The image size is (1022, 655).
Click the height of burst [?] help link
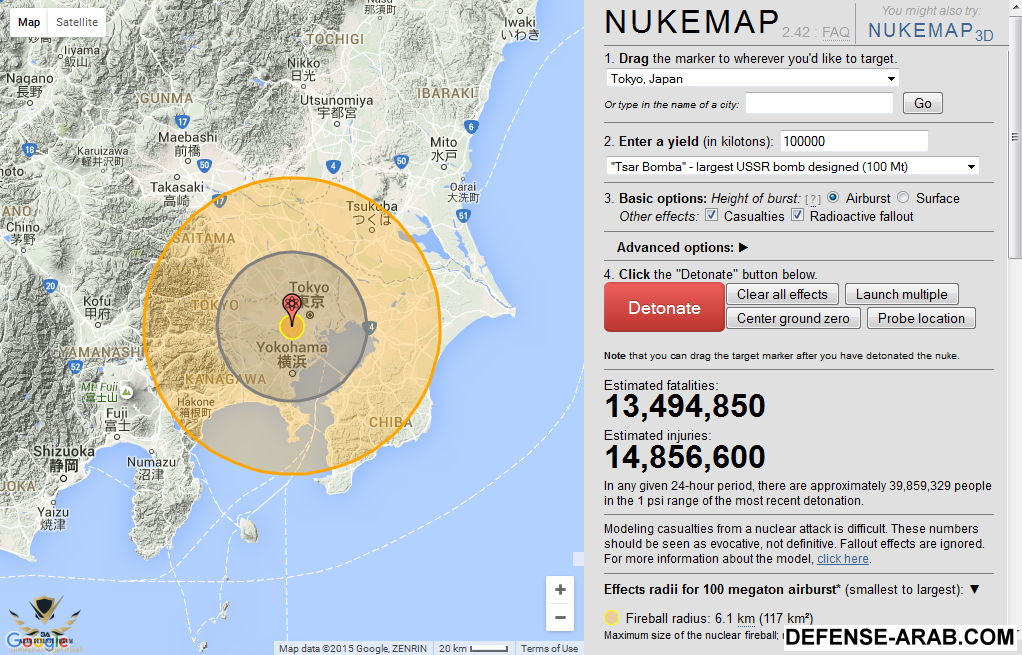[x=813, y=199]
